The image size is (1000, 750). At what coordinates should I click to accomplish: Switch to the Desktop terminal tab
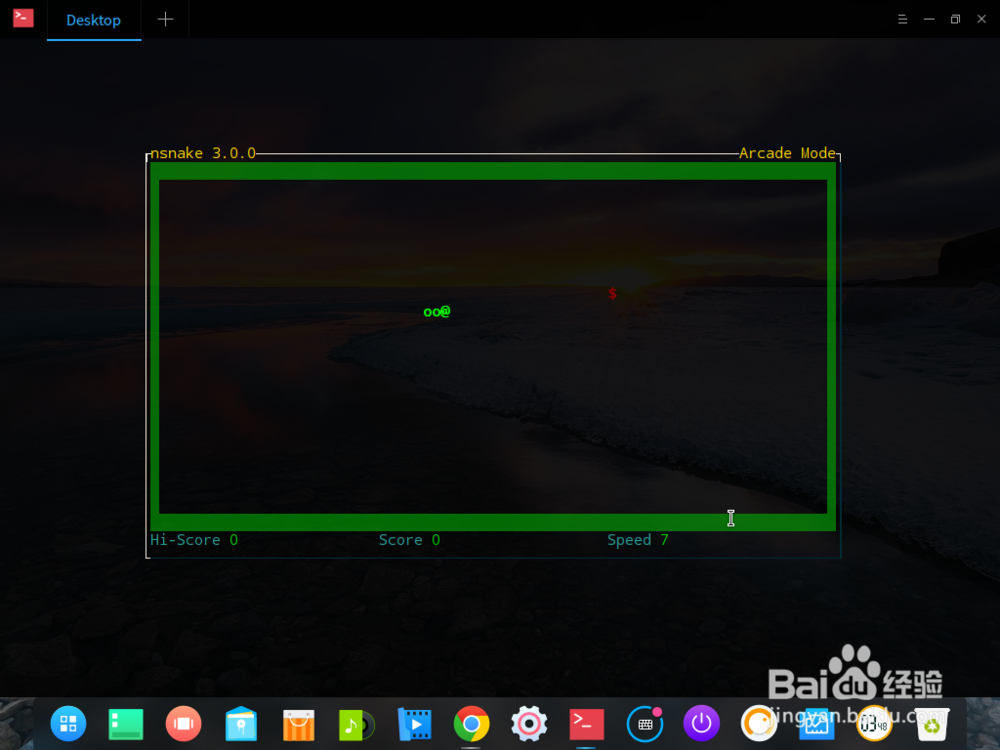[94, 20]
